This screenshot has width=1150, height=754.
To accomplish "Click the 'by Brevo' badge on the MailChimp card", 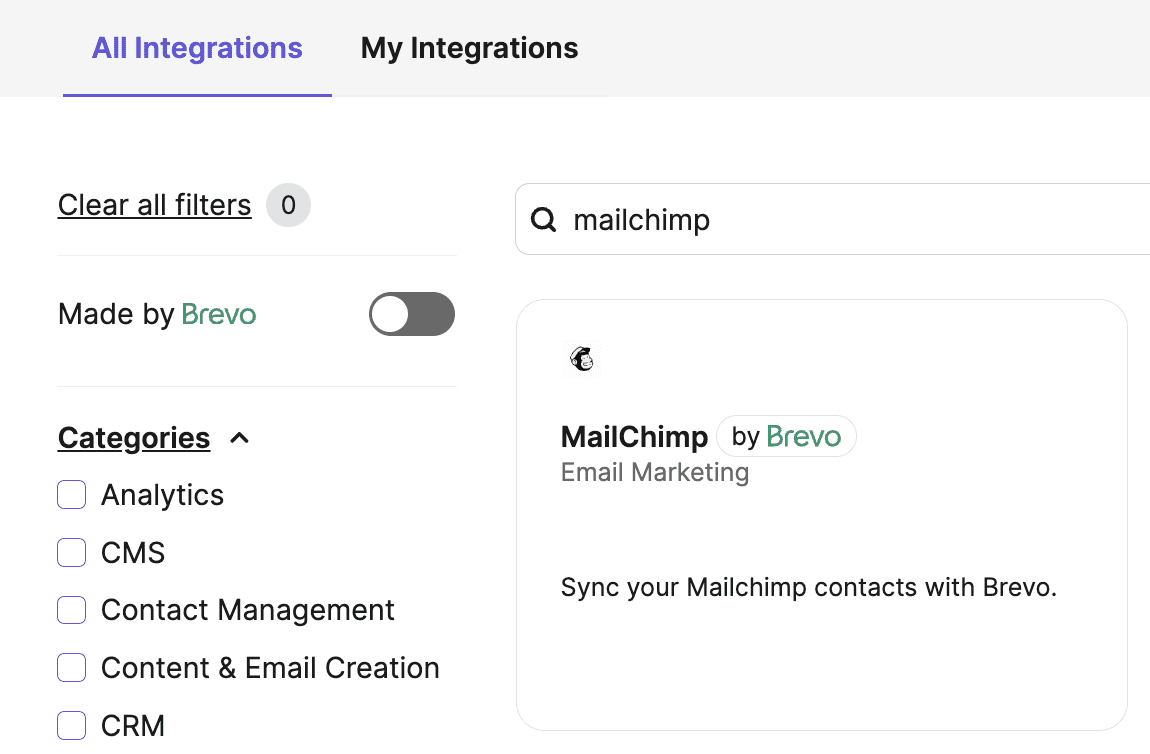I will [x=786, y=435].
